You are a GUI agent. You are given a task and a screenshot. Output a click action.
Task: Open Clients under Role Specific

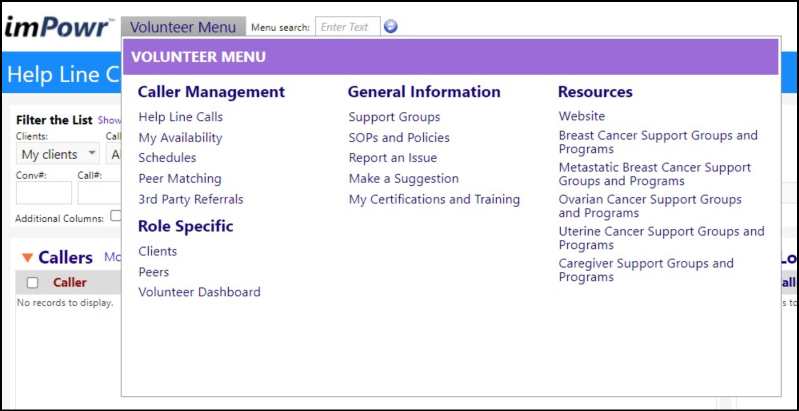tap(158, 251)
